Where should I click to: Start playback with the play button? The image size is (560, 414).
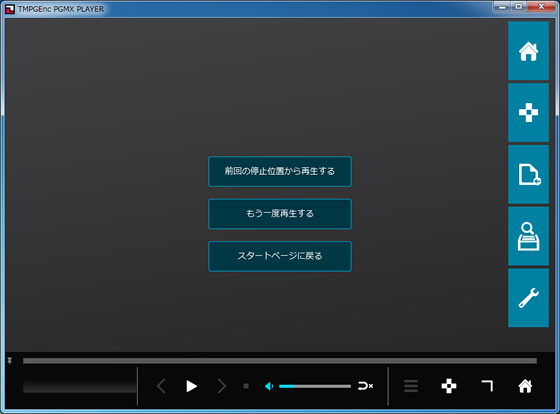(191, 386)
